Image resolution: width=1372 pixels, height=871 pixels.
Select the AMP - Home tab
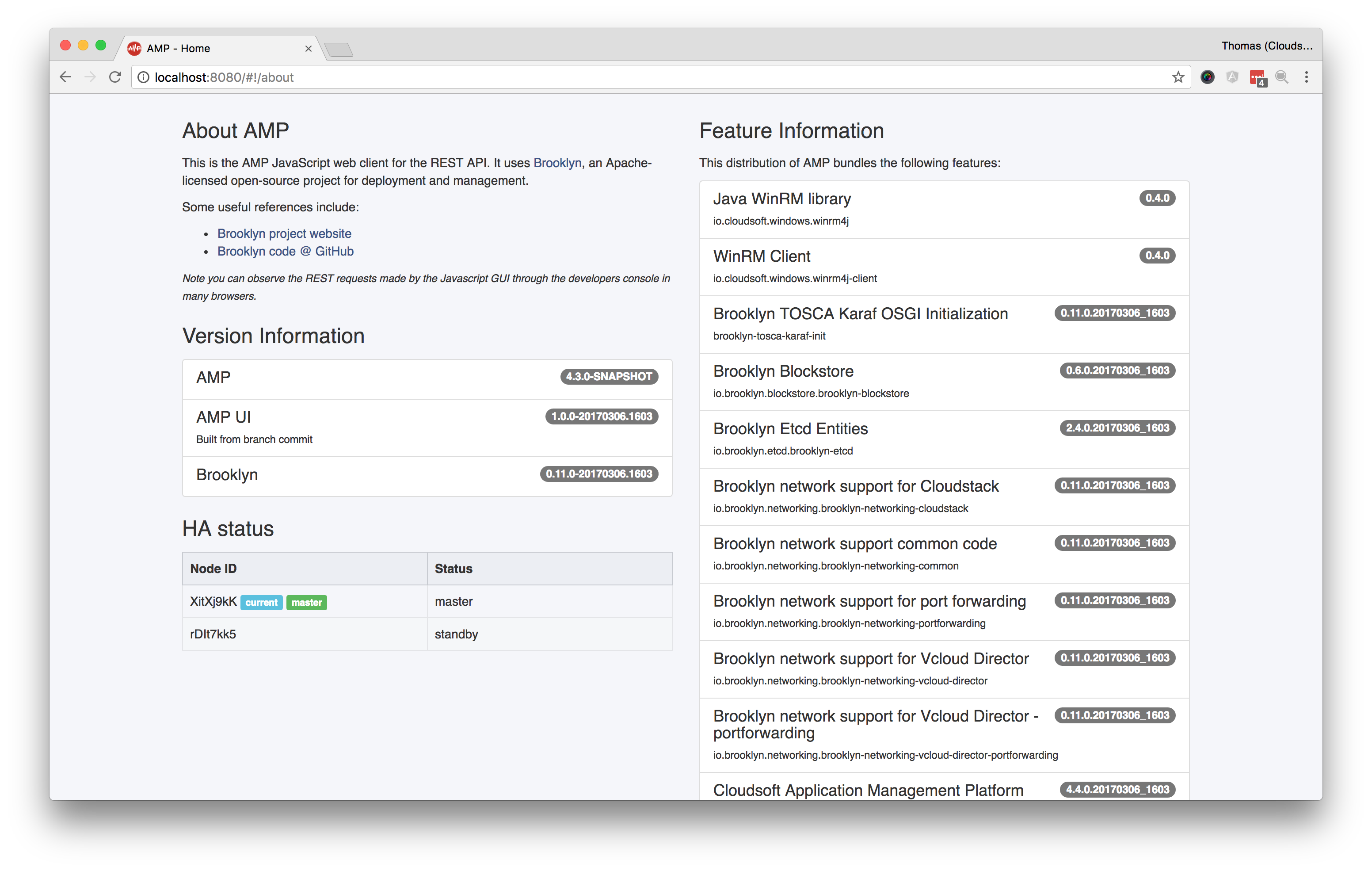219,49
